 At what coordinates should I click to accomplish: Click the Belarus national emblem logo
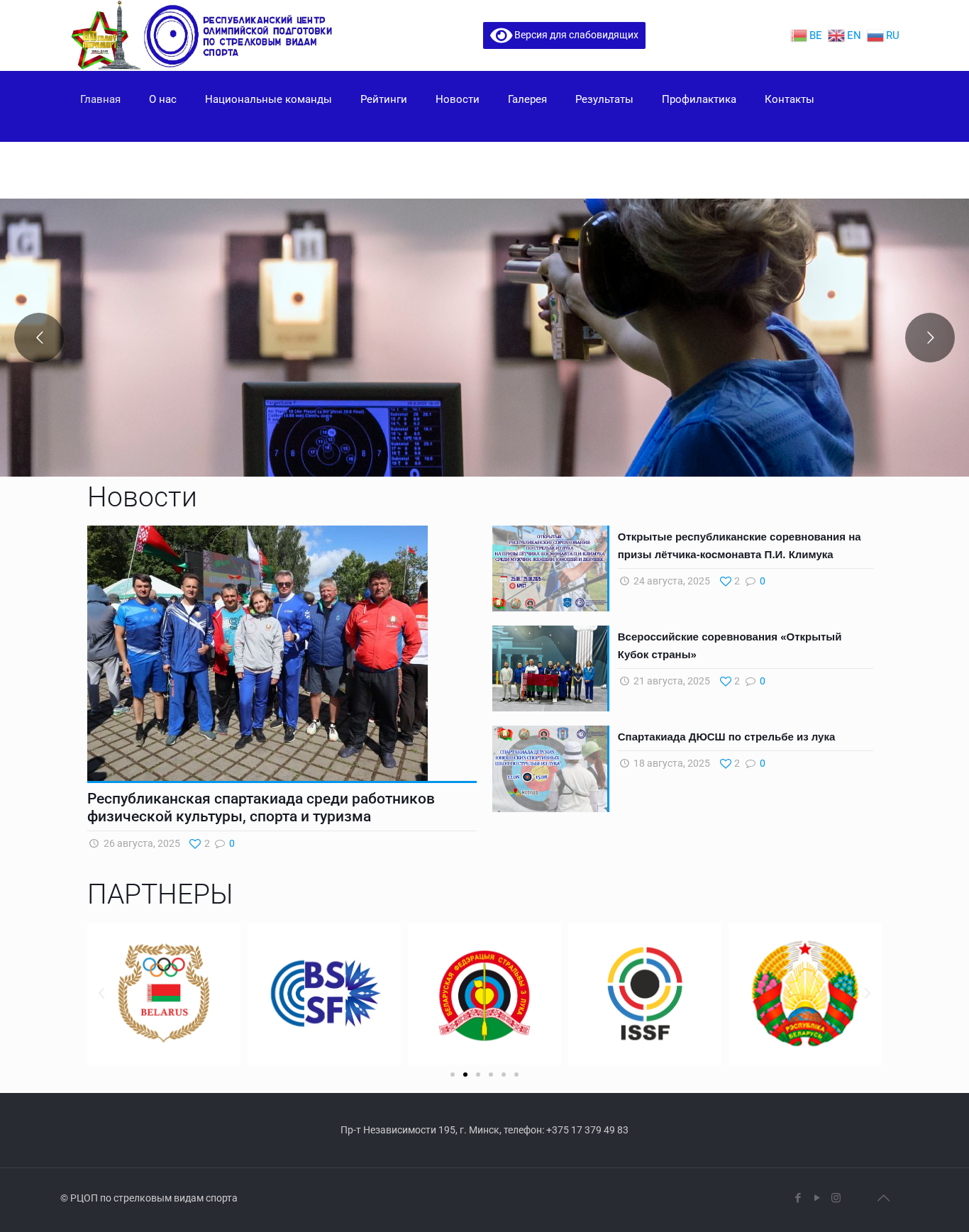click(805, 993)
